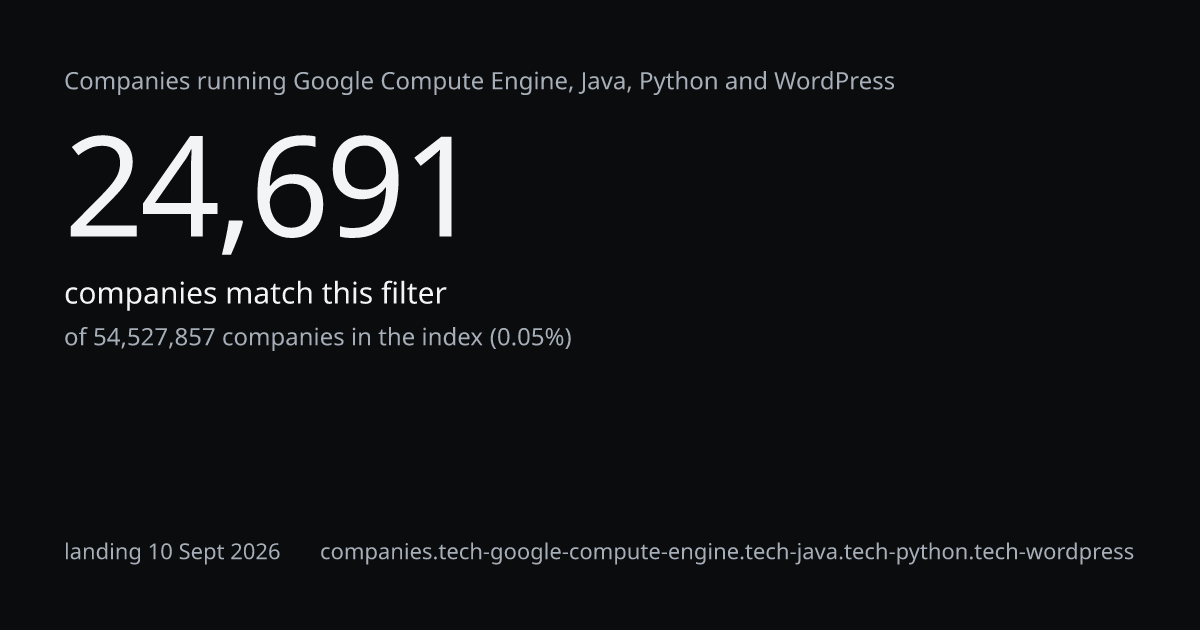Click the 54,527,857 total companies figure
This screenshot has width=1200, height=630.
(x=154, y=338)
